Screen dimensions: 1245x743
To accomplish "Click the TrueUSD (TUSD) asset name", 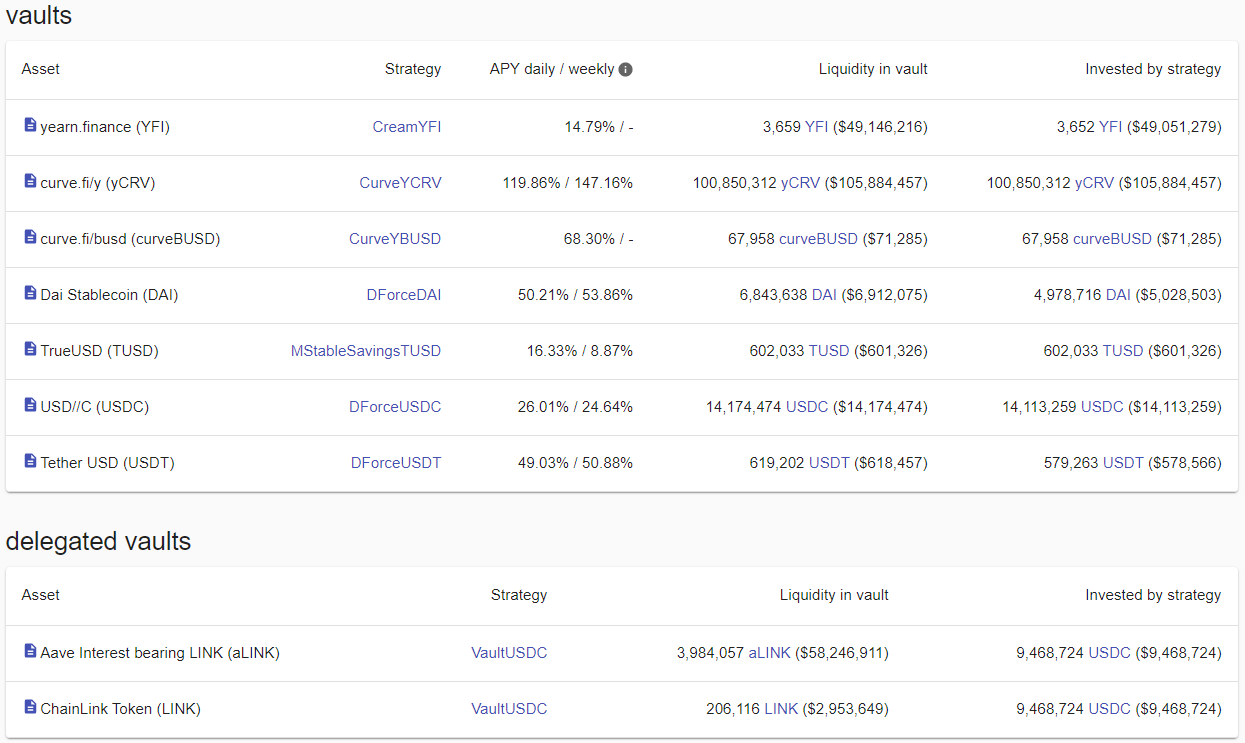I will point(99,351).
